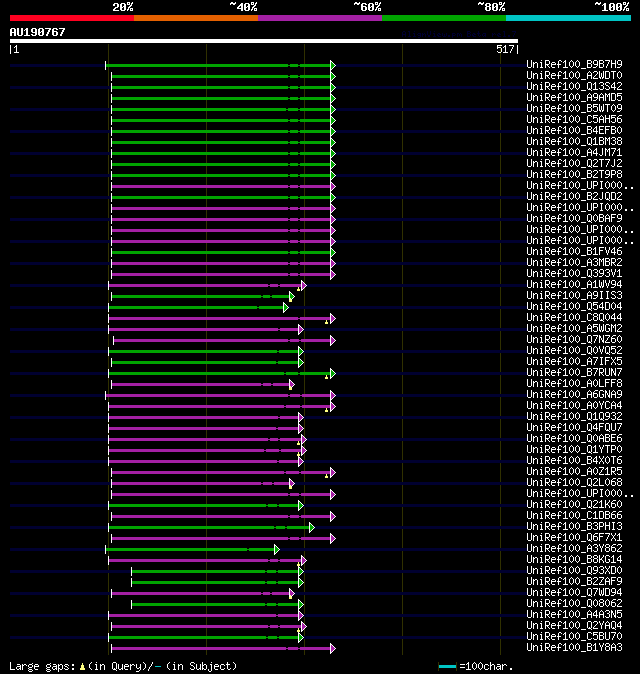Select the UniRef100_A6GNA9 entry
640x674 pixels.
click(574, 395)
